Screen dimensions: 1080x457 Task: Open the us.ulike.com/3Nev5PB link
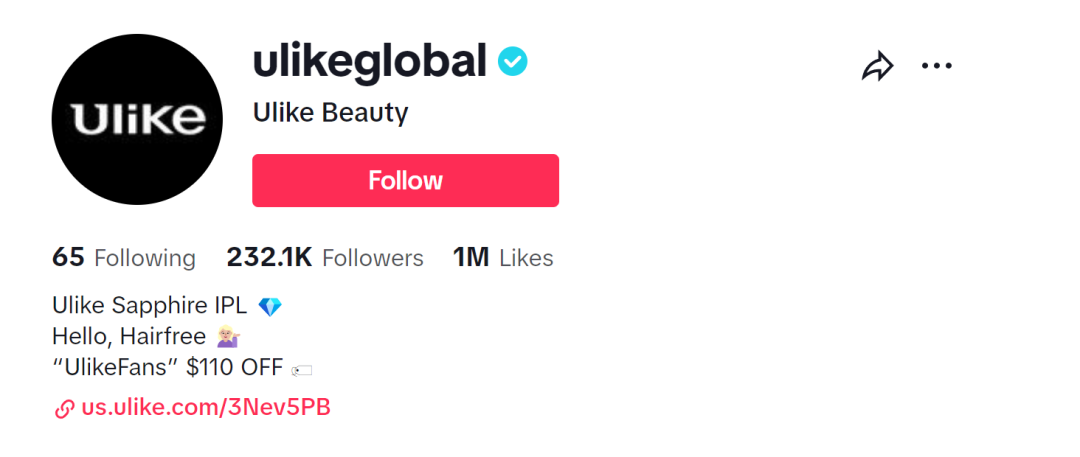[206, 408]
